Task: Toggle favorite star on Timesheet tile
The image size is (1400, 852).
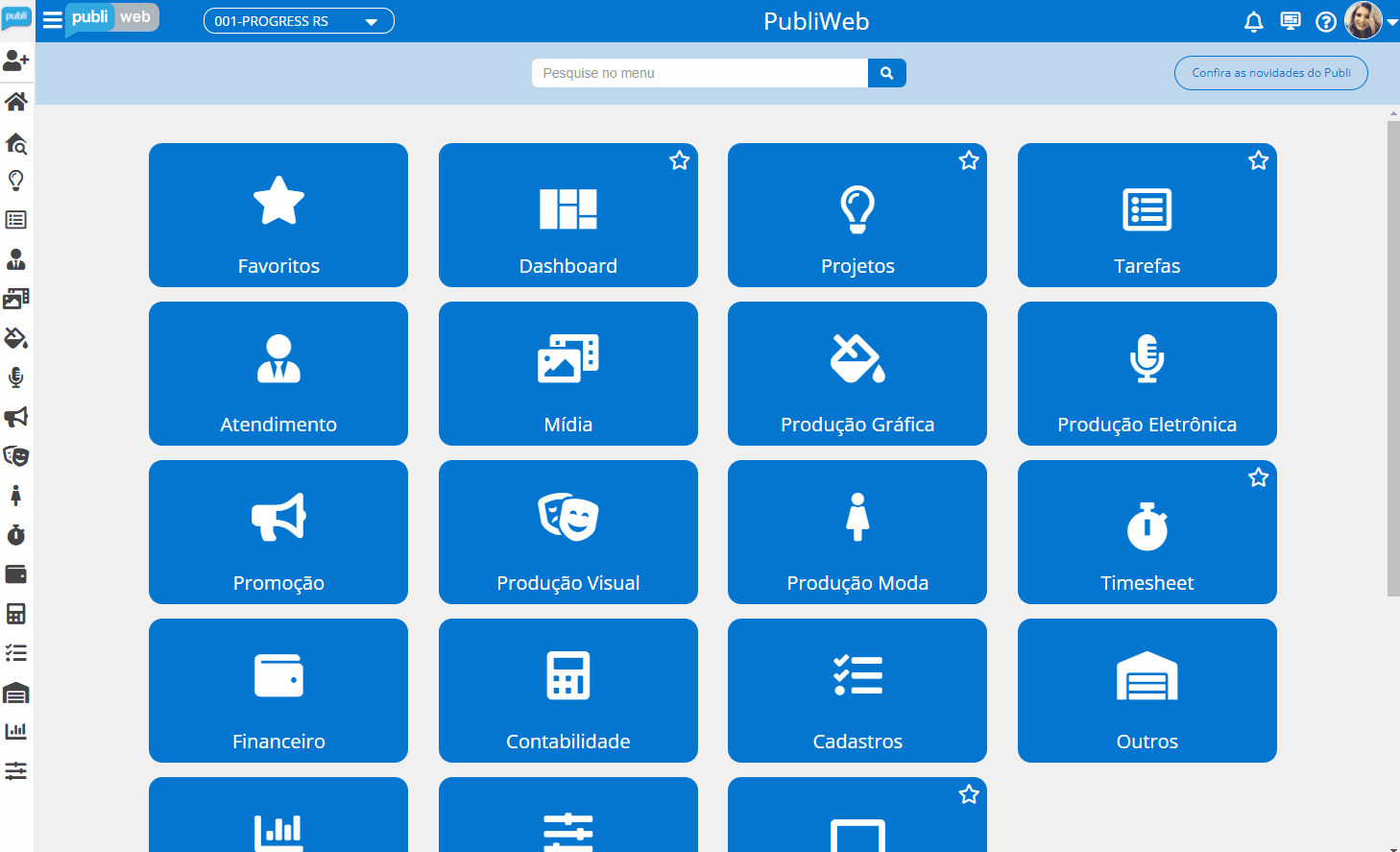Action: coord(1259,477)
